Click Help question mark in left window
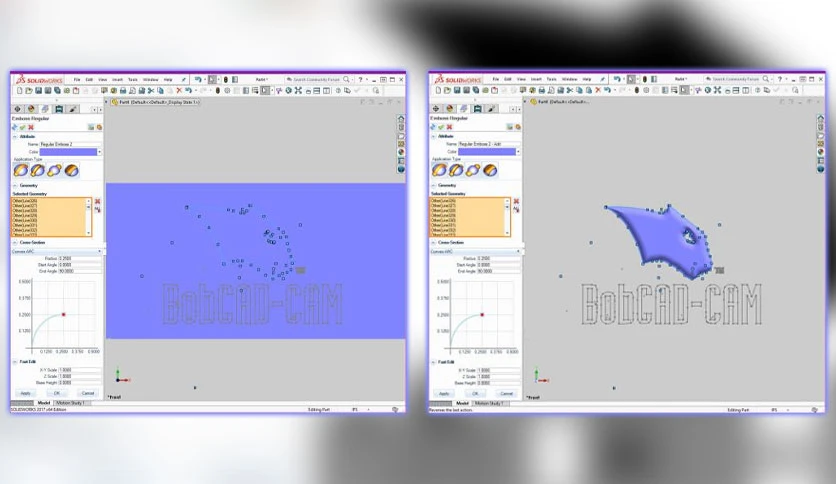 [360, 79]
